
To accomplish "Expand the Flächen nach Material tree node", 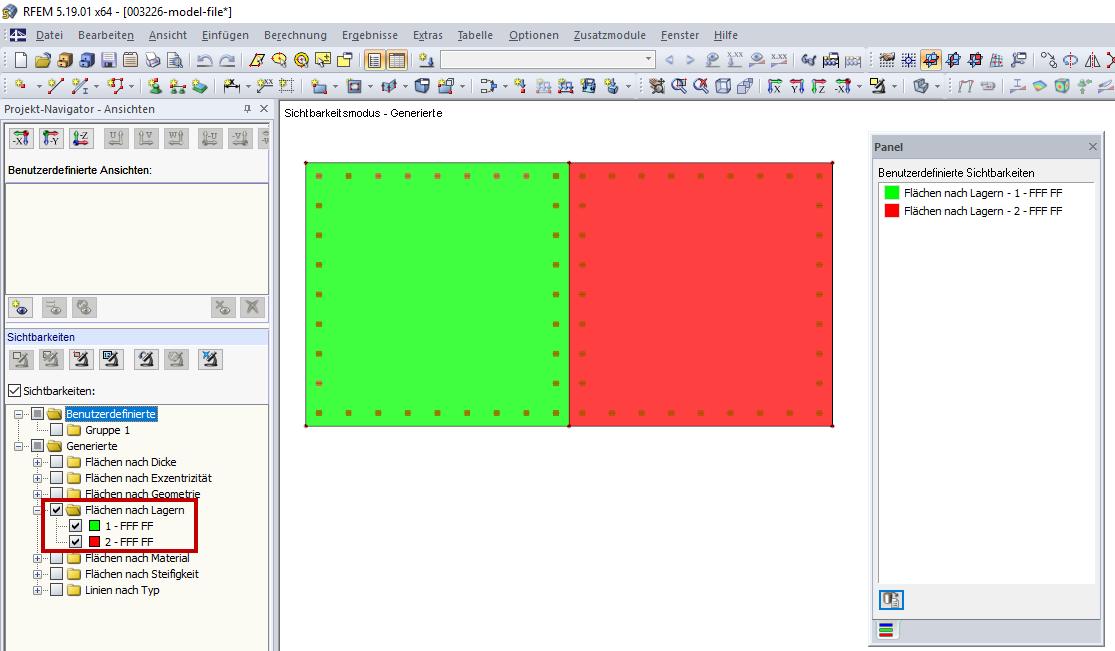I will tap(37, 558).
